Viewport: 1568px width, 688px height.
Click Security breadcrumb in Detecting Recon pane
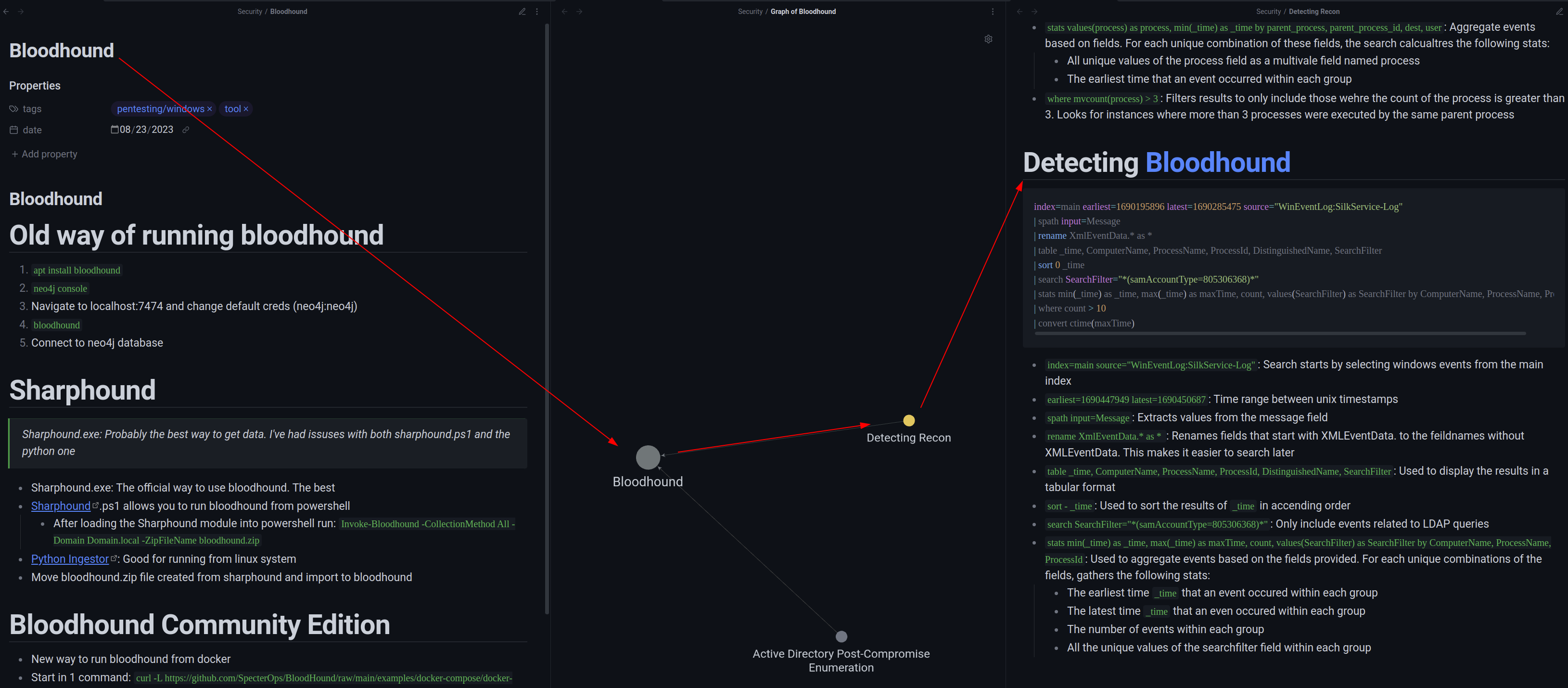point(1268,12)
